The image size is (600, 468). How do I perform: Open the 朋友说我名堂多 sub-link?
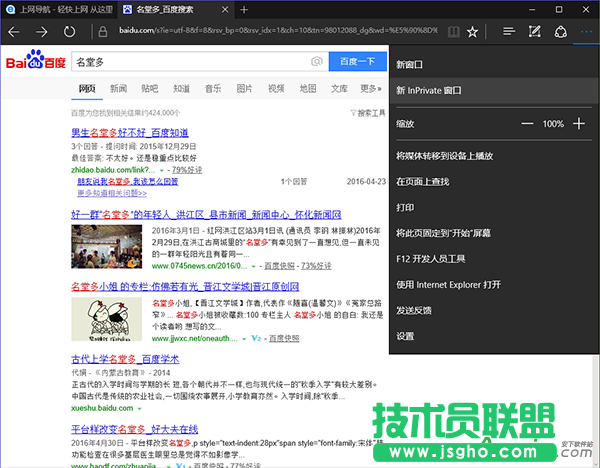[128, 181]
